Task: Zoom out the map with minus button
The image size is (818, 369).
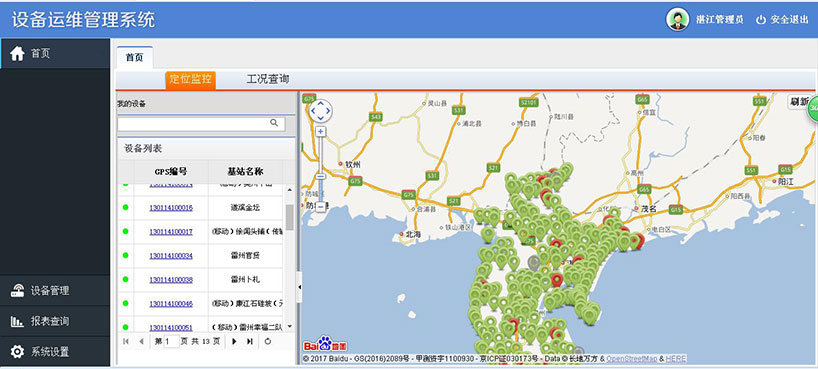Action: click(321, 207)
